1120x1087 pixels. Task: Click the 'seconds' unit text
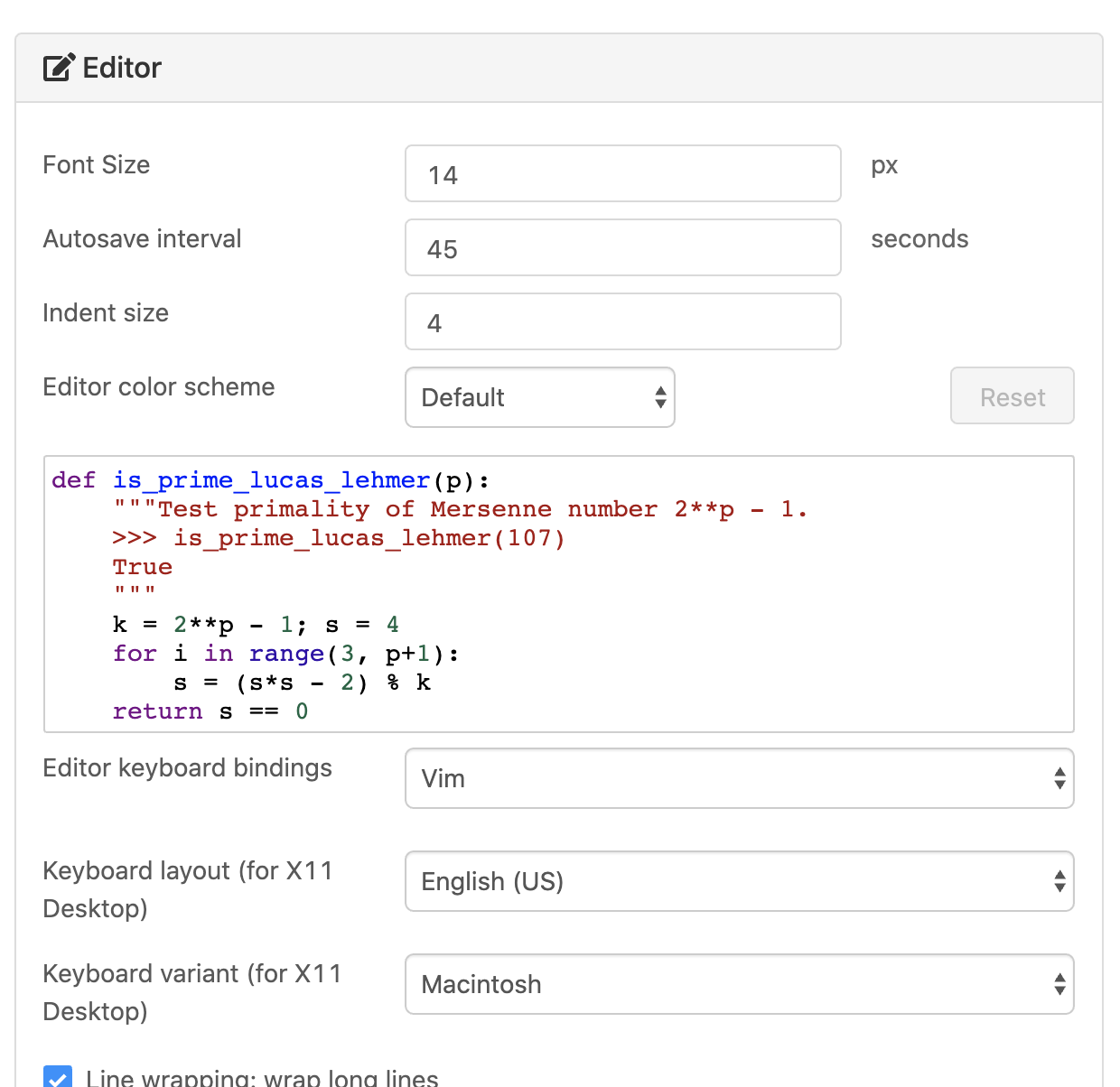pyautogui.click(x=919, y=239)
